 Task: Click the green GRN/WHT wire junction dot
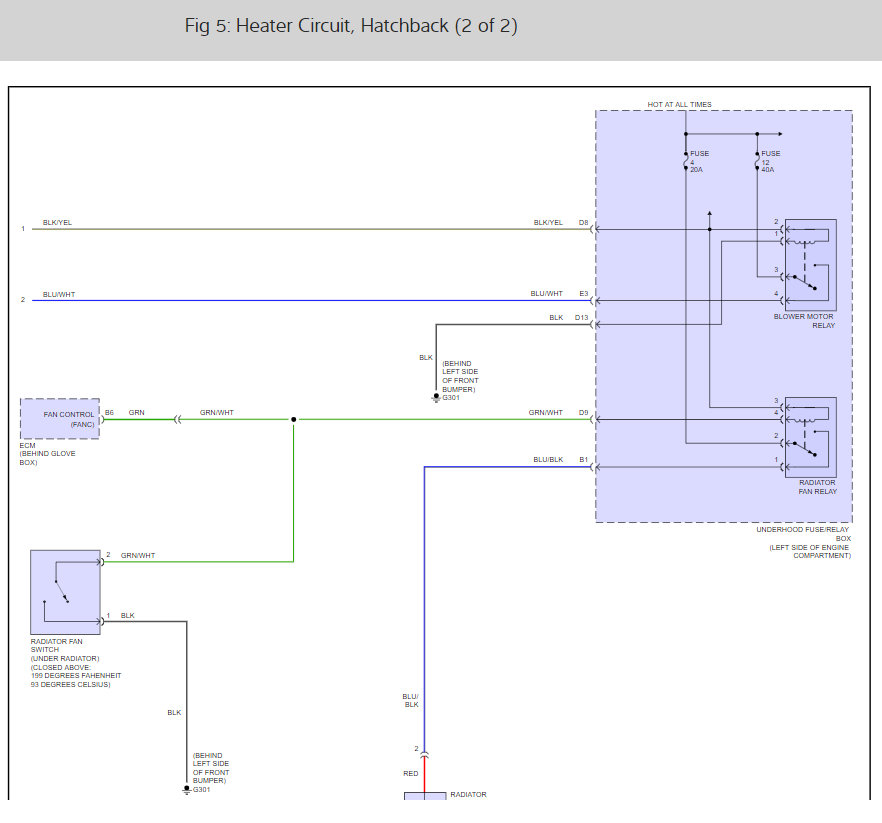click(294, 419)
